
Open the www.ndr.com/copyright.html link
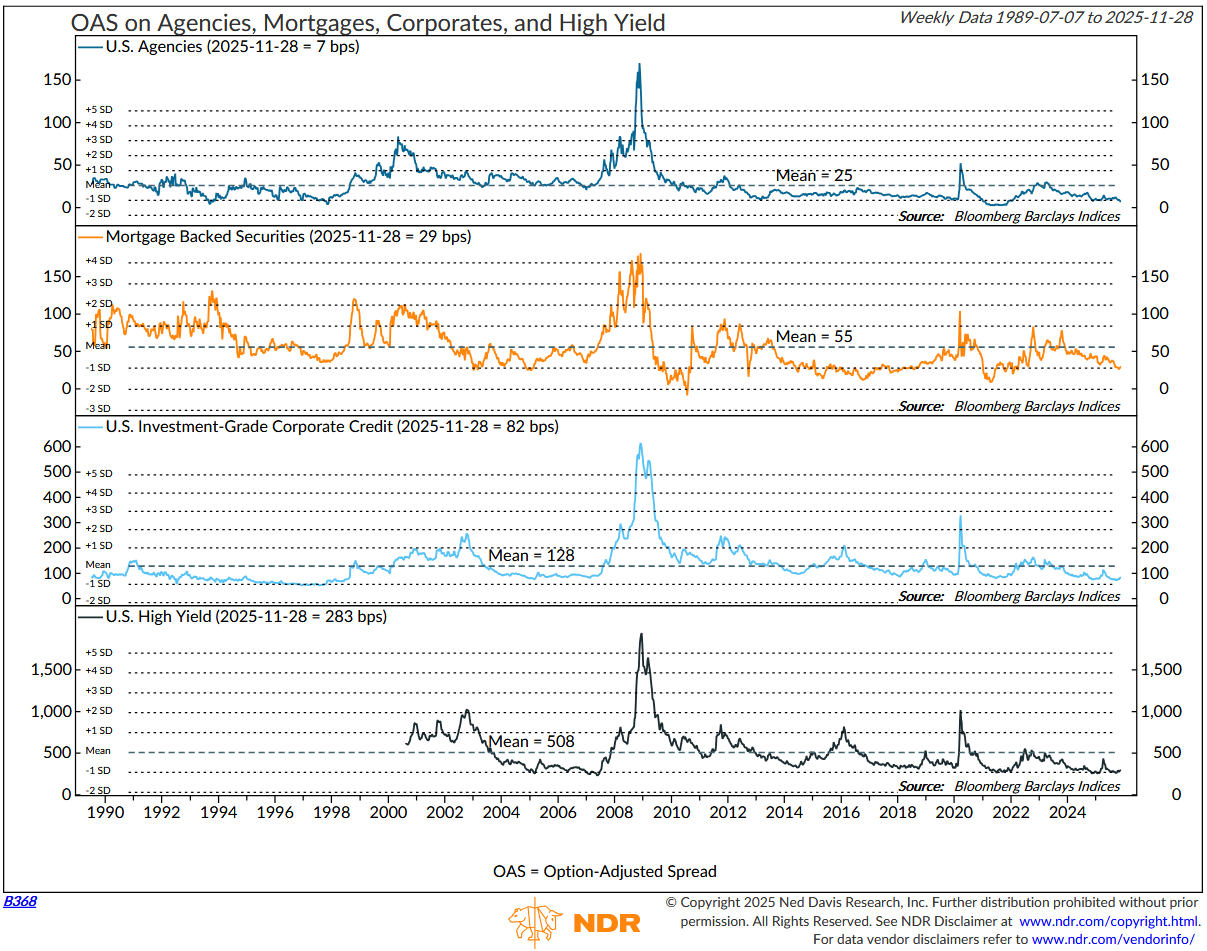coord(1107,921)
